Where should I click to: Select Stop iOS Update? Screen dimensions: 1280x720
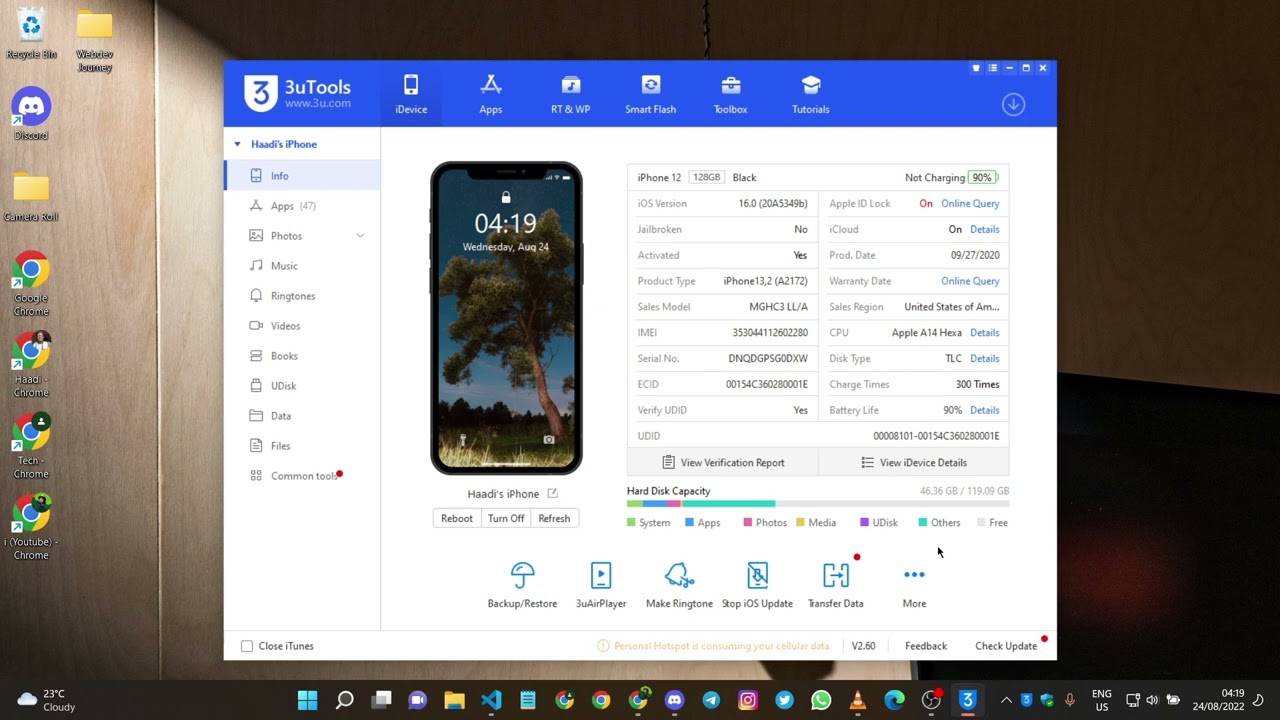(757, 585)
